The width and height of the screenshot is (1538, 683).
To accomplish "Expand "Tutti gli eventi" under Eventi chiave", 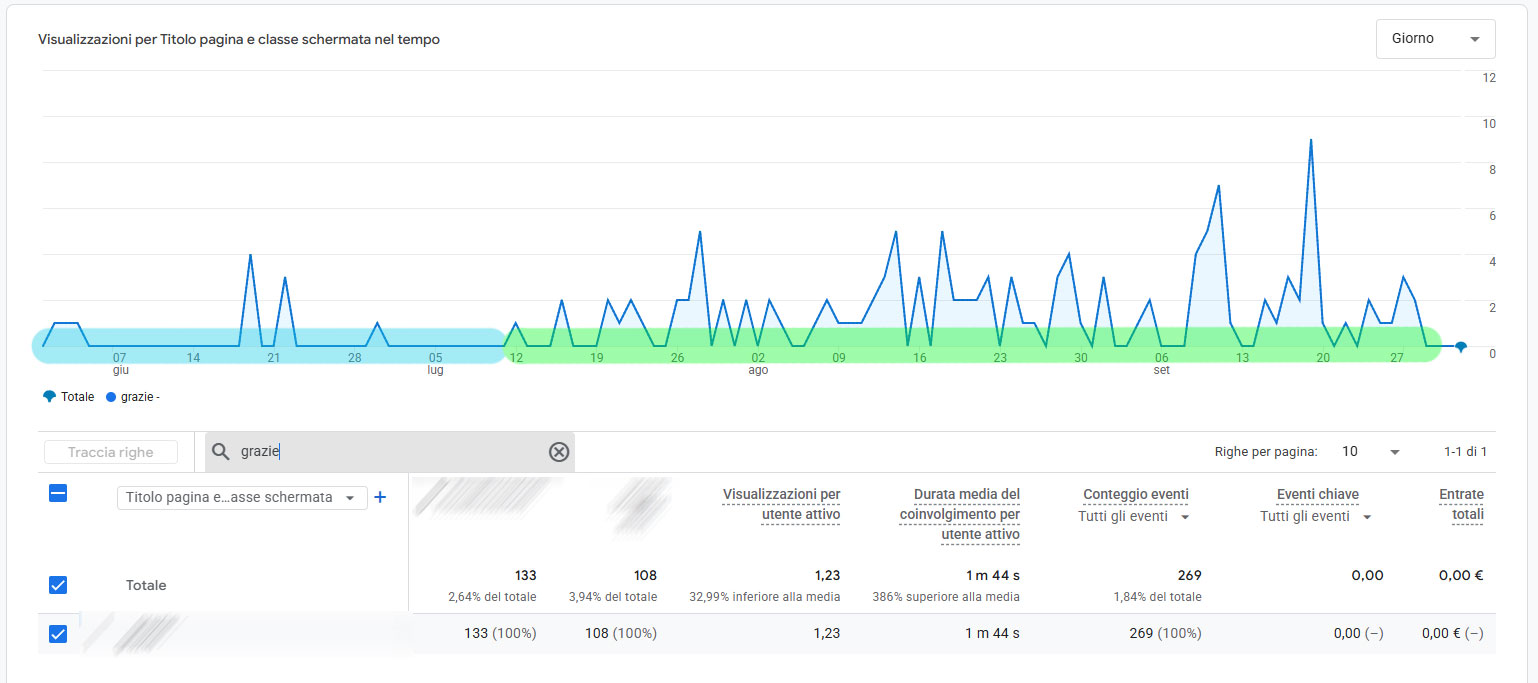I will click(x=1315, y=517).
